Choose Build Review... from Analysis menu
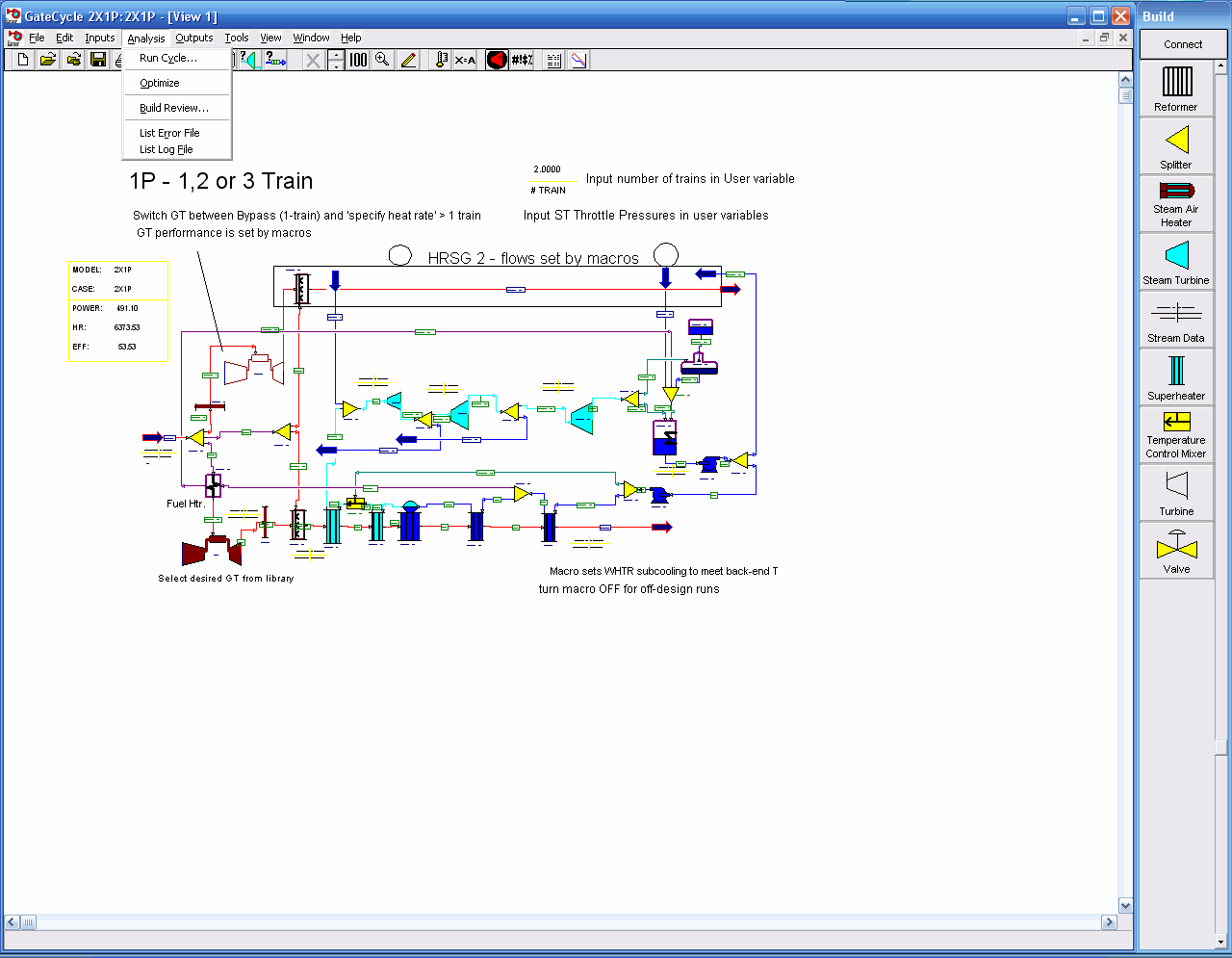The height and width of the screenshot is (958, 1232). click(x=177, y=108)
